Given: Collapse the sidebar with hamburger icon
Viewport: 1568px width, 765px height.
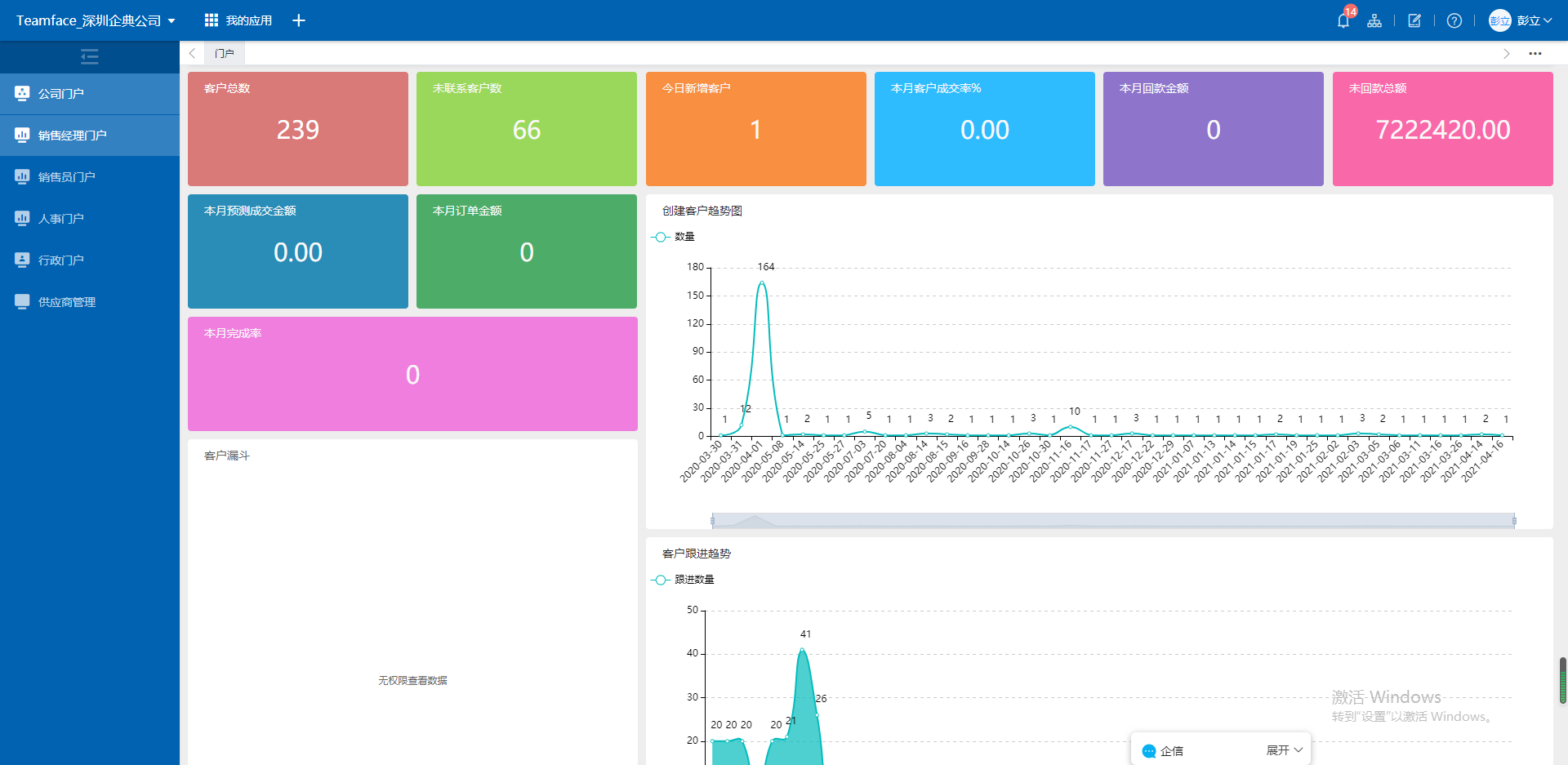Looking at the screenshot, I should (90, 56).
